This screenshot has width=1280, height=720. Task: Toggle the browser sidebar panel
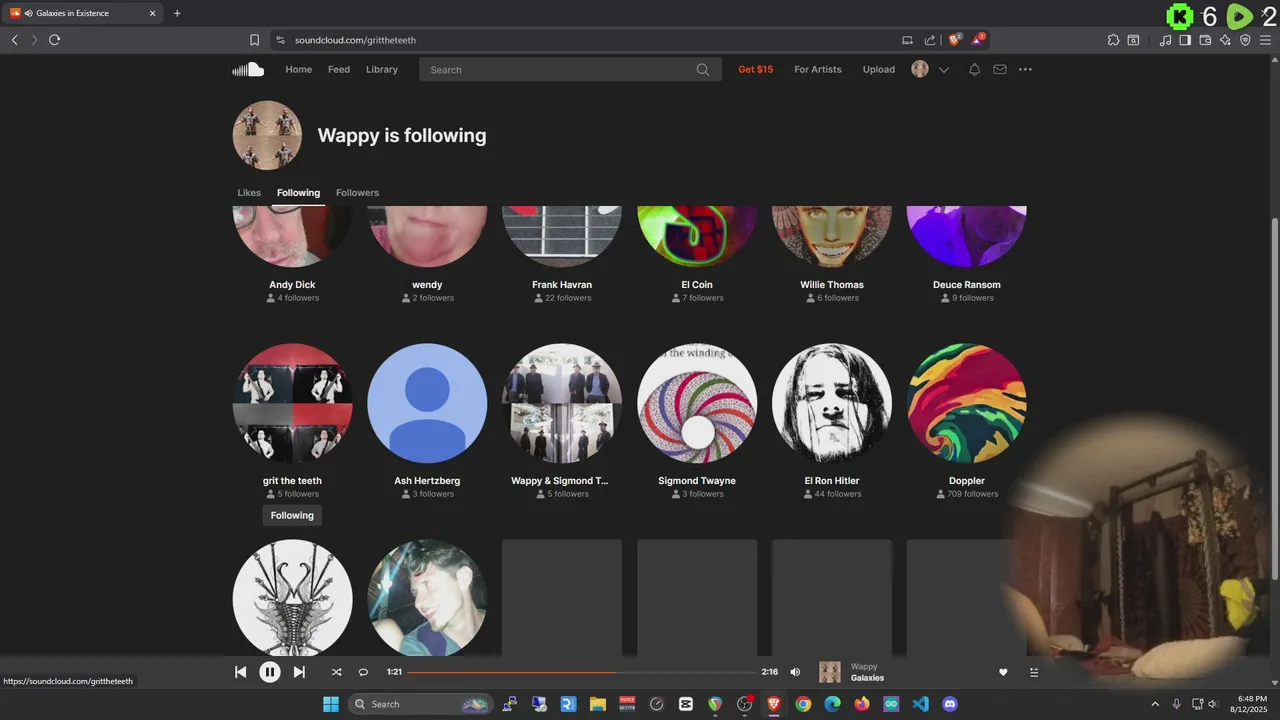(x=1185, y=40)
